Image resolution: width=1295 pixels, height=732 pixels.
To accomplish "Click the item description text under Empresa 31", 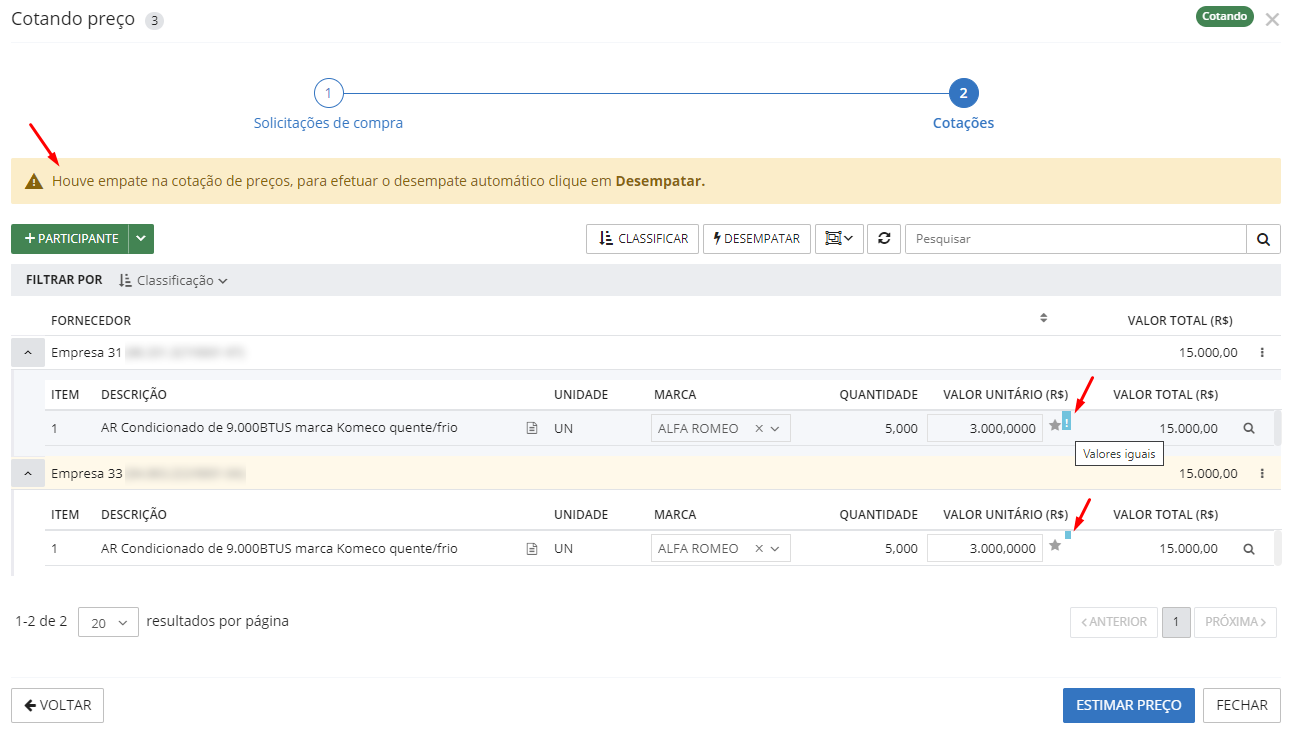I will tap(279, 428).
